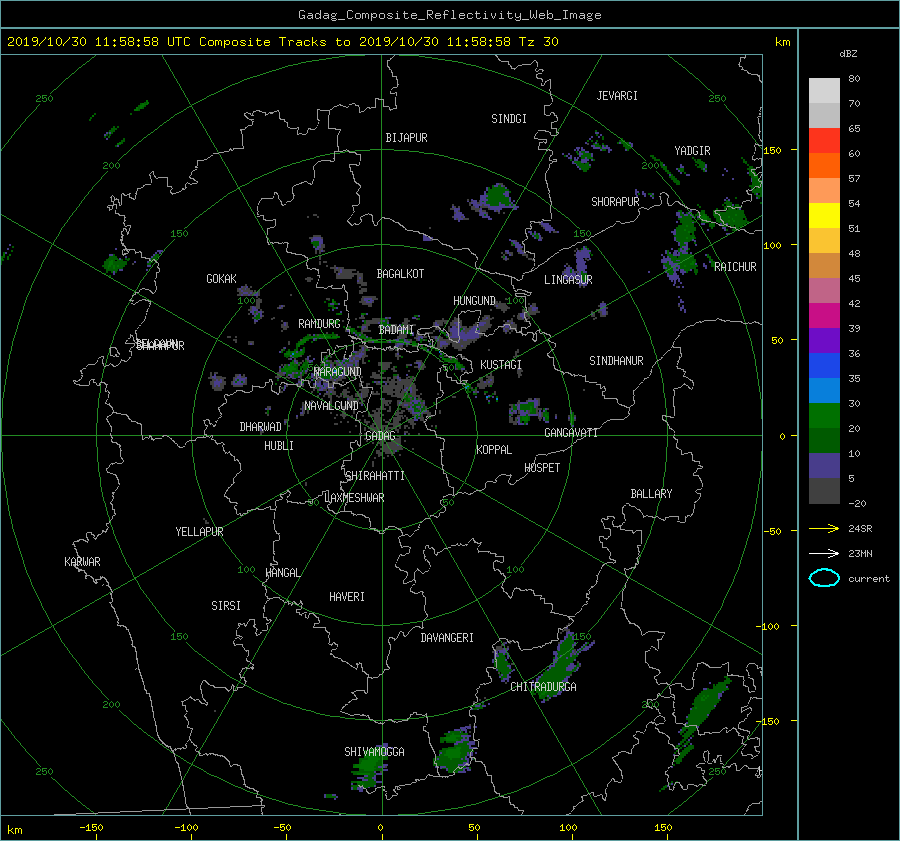Viewport: 900px width, 841px height.
Task: Click the DHARWAD city label
Action: click(261, 427)
